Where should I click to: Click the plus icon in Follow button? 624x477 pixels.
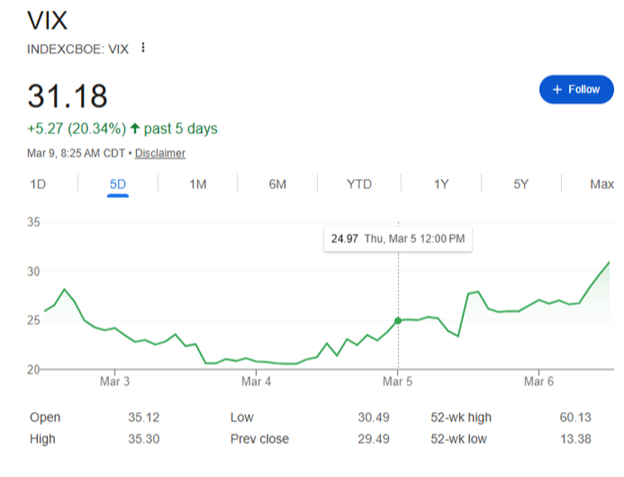click(x=557, y=90)
